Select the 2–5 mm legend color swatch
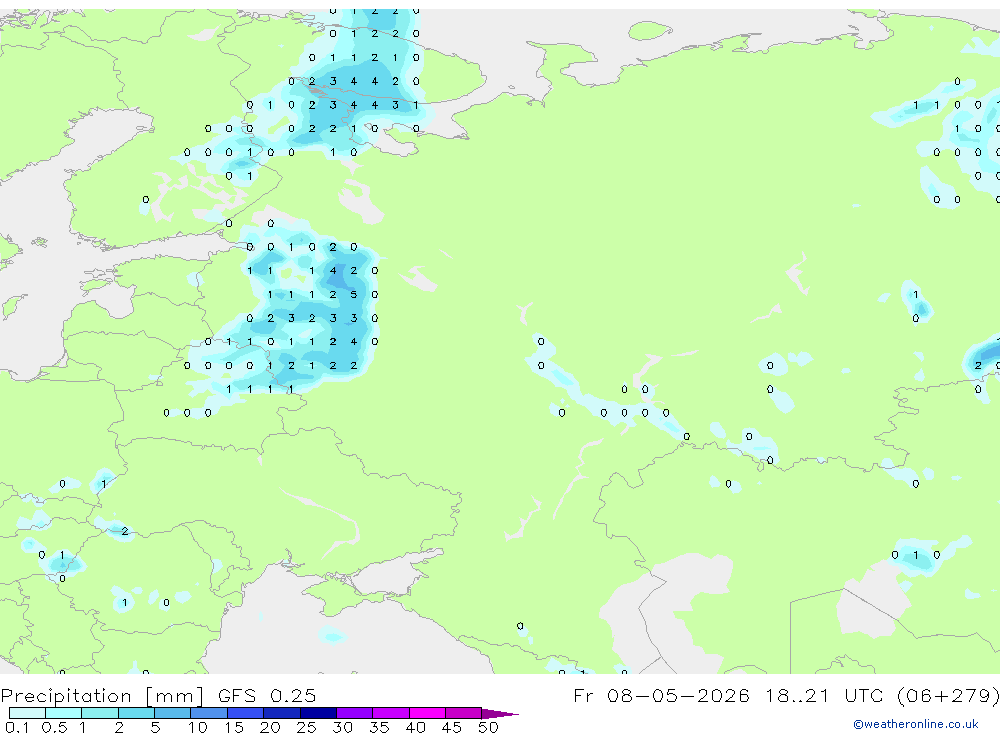Viewport: 1000px width, 733px height. (136, 713)
